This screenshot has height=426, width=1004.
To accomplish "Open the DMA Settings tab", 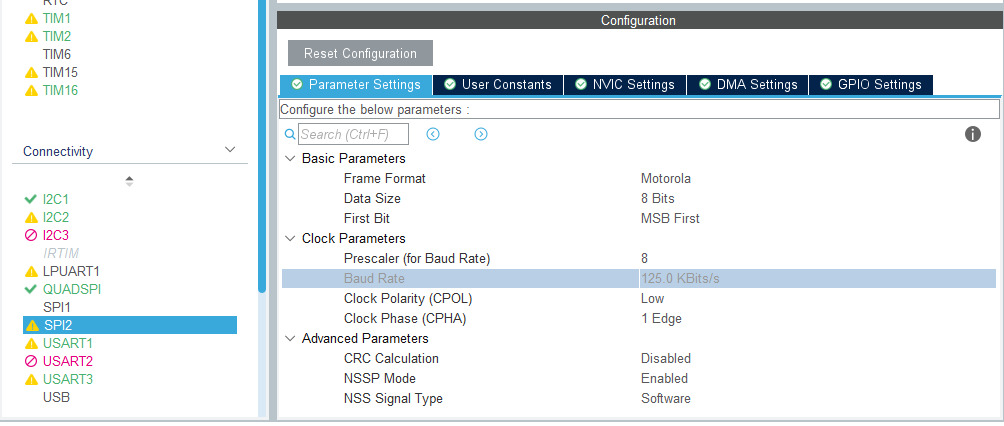I will pyautogui.click(x=748, y=85).
